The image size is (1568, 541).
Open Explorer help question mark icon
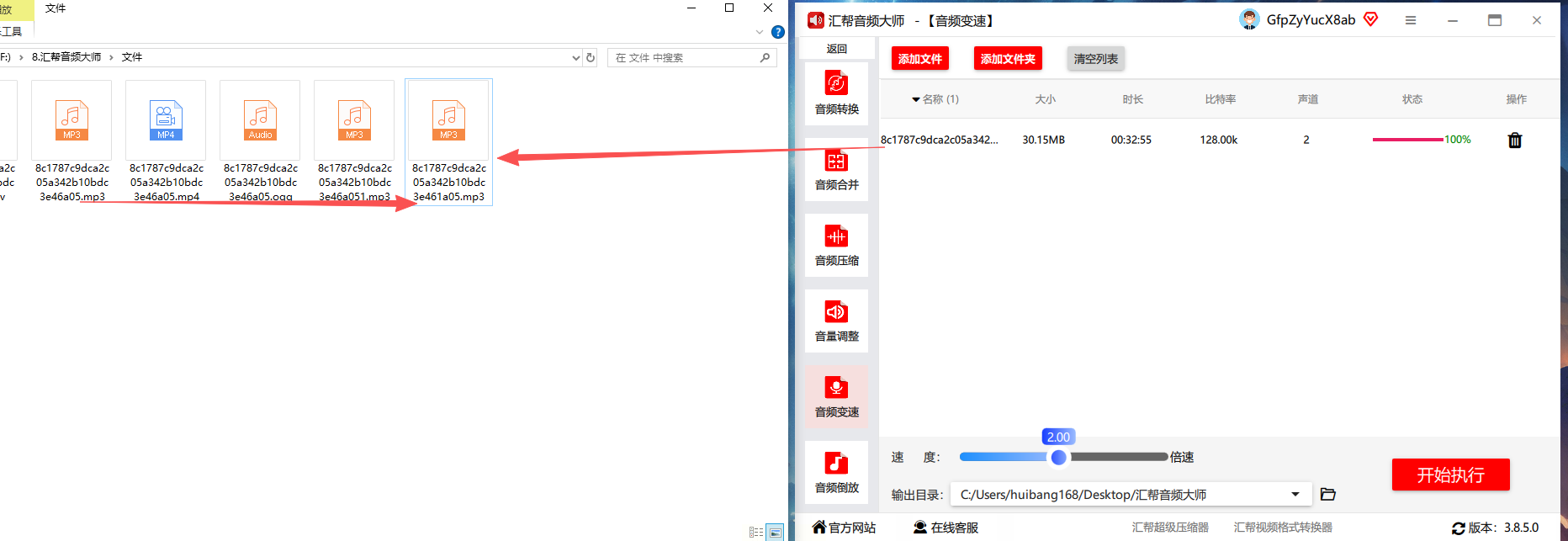[778, 32]
